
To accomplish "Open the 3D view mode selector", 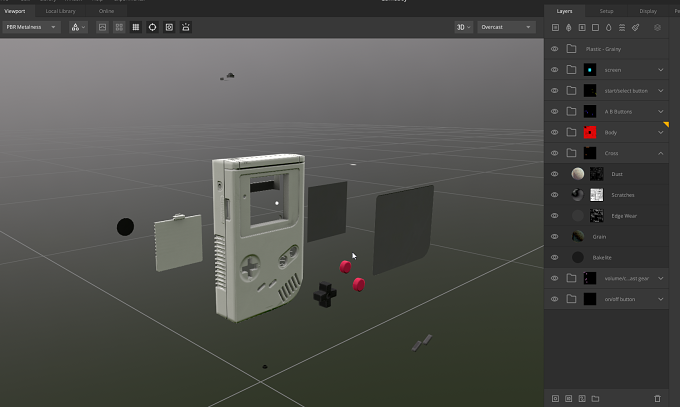I will (x=463, y=27).
